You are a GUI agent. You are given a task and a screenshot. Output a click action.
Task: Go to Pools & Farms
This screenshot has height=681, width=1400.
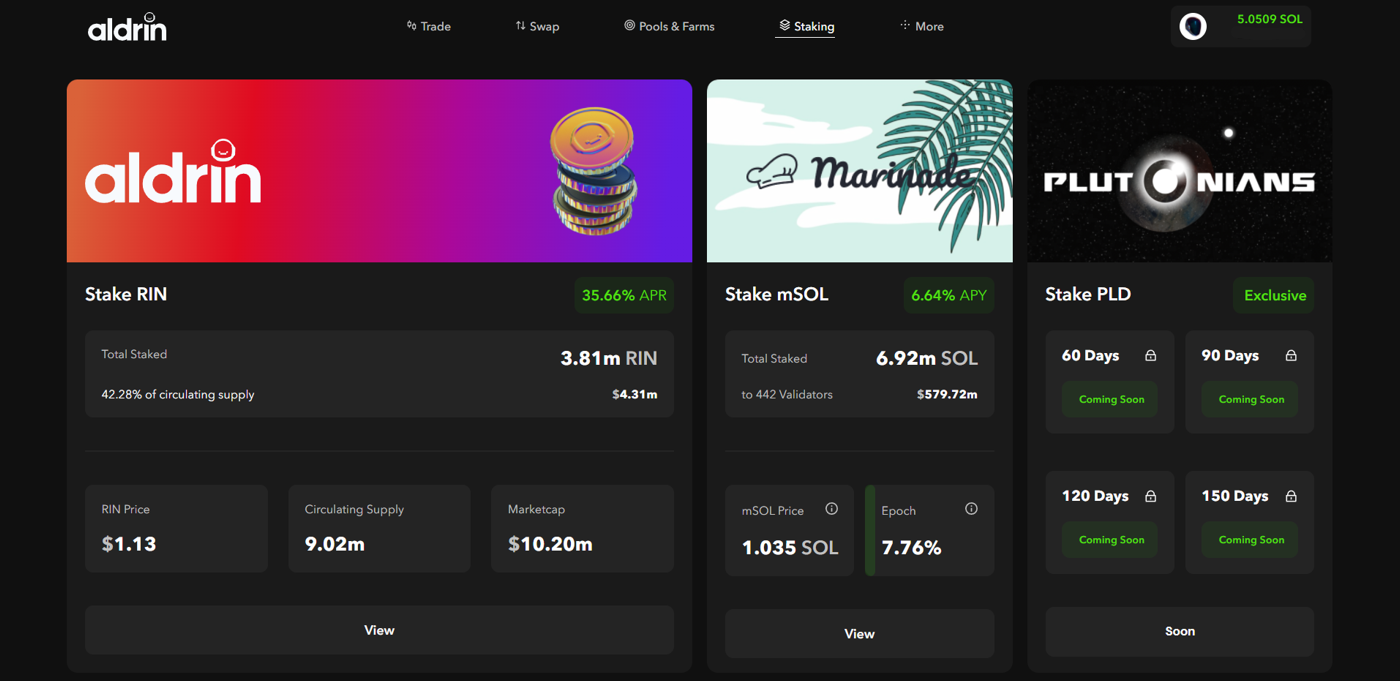pyautogui.click(x=669, y=26)
